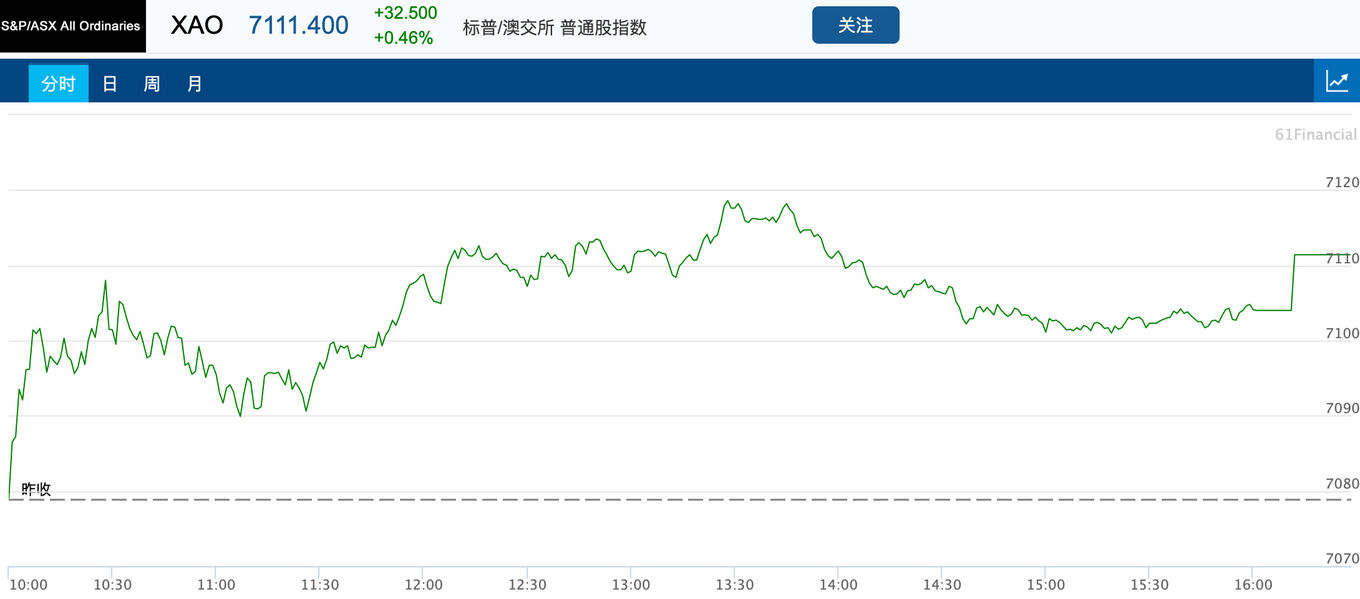Click the 关注 follow button
The image size is (1360, 599).
pyautogui.click(x=856, y=25)
